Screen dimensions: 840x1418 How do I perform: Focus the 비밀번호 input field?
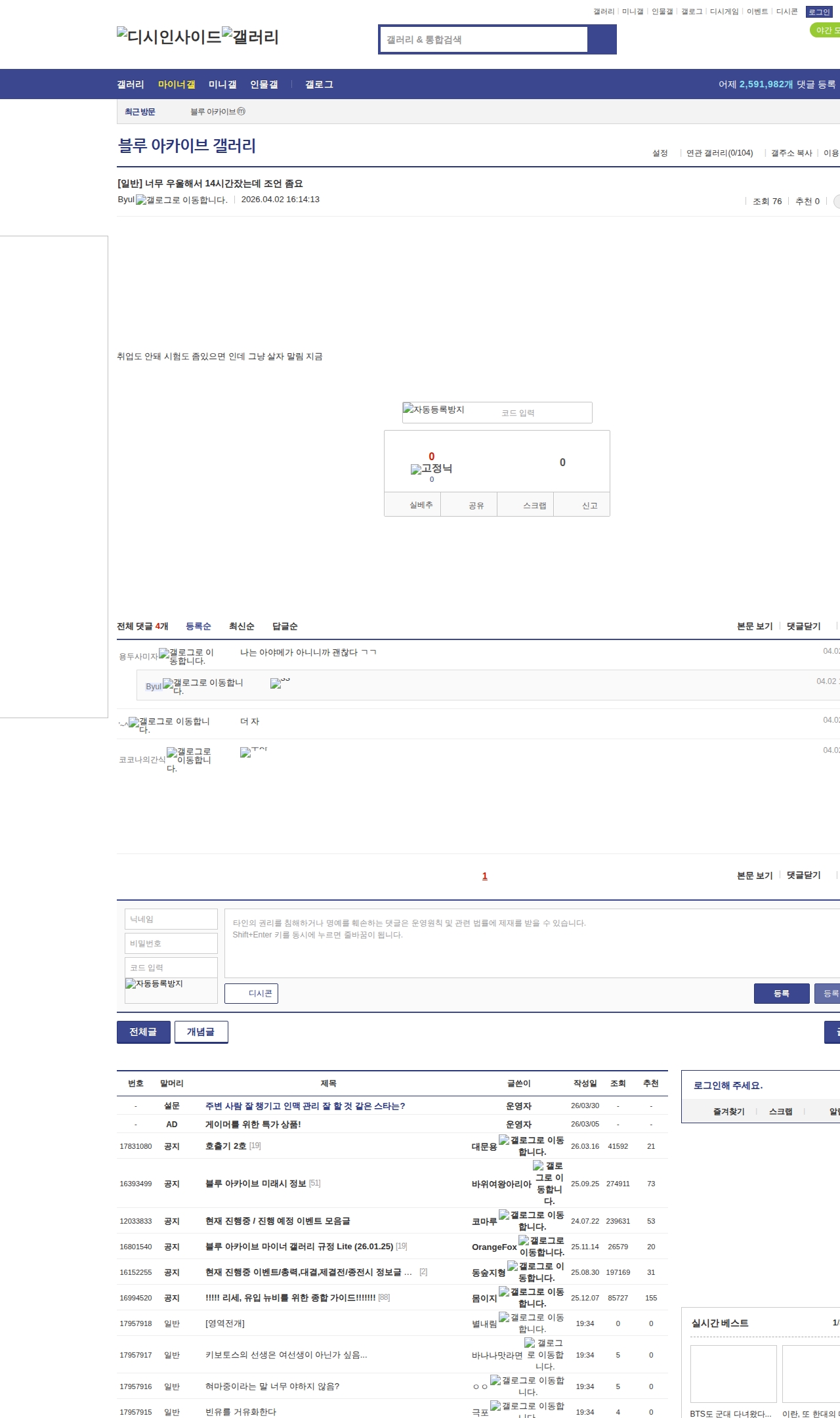(171, 943)
